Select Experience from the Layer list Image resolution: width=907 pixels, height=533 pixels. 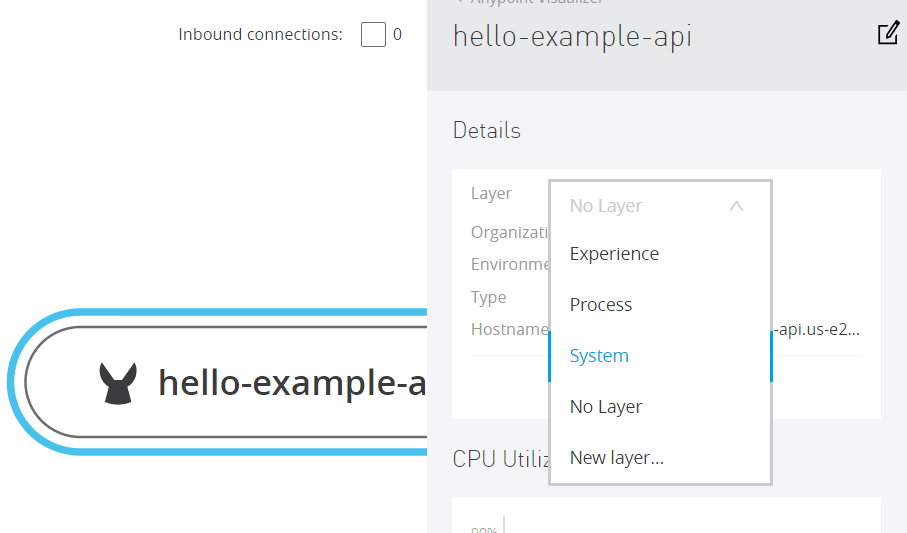click(x=660, y=253)
